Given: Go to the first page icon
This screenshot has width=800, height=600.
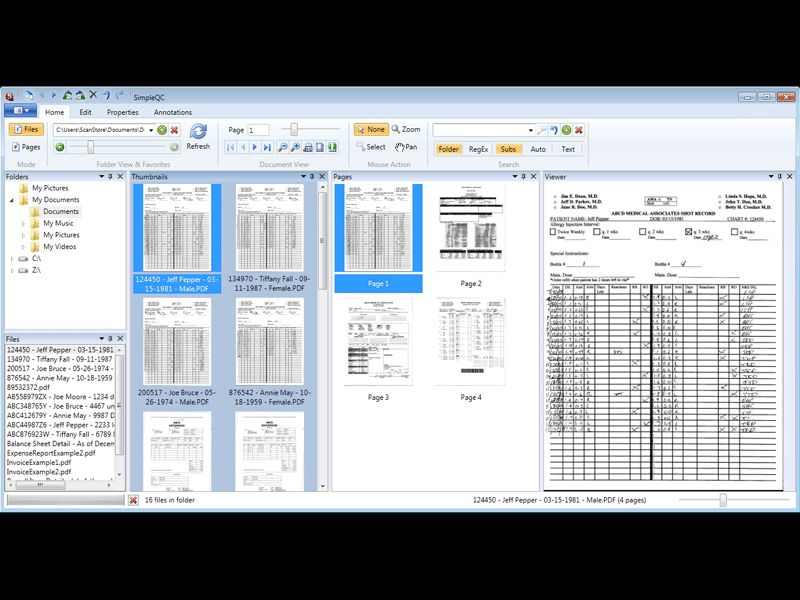Looking at the screenshot, I should [231, 147].
